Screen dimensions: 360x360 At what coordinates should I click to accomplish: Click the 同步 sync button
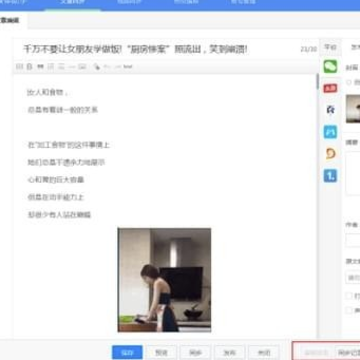[195, 352]
